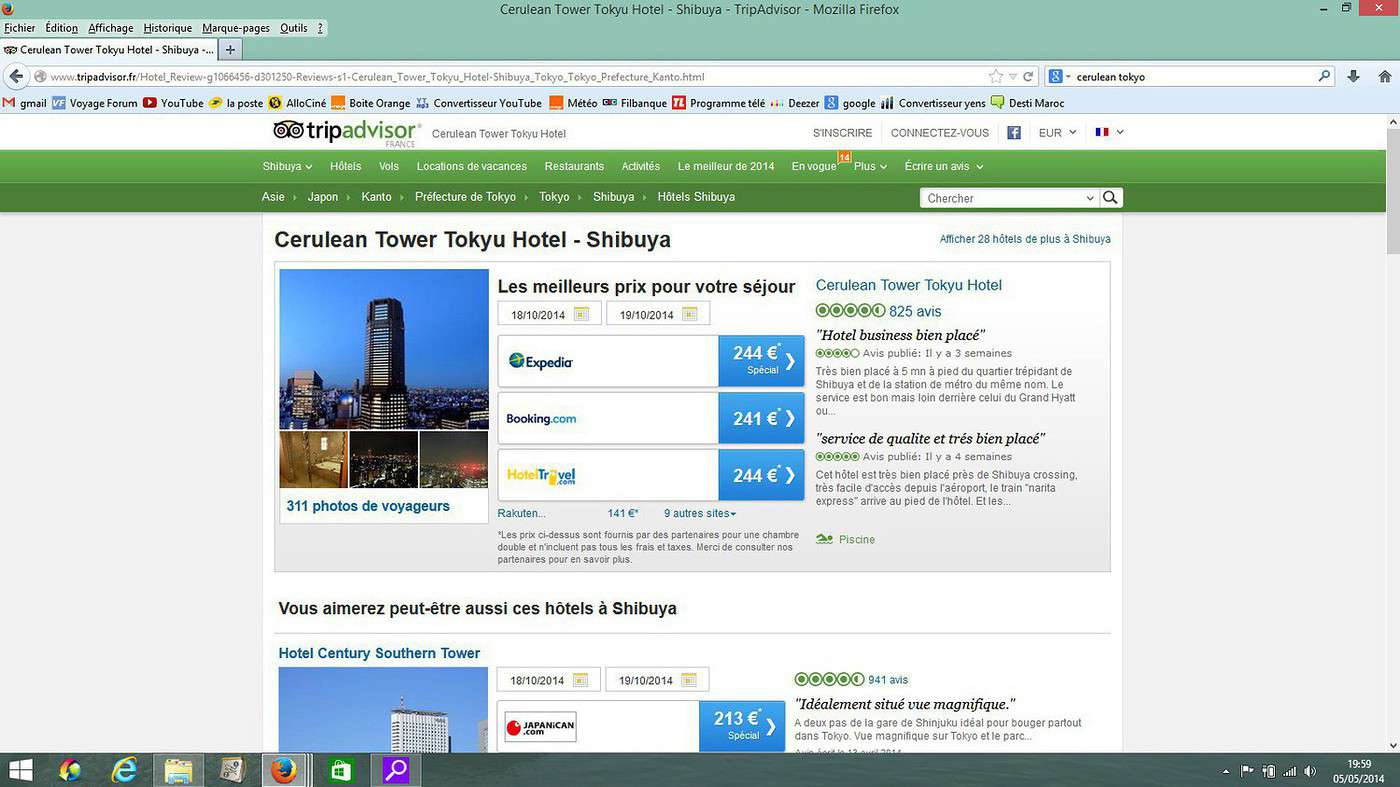
Task: Open the URL bar history dropdown arrow
Action: coord(1013,76)
